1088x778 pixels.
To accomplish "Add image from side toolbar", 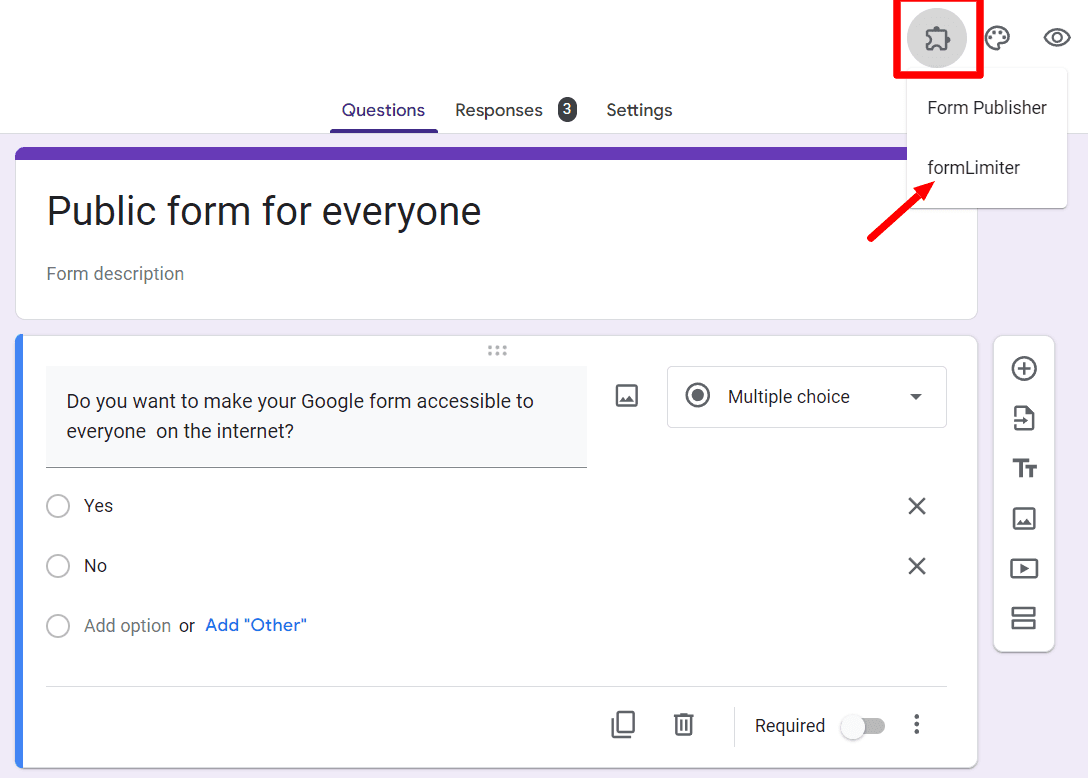I will 1024,518.
